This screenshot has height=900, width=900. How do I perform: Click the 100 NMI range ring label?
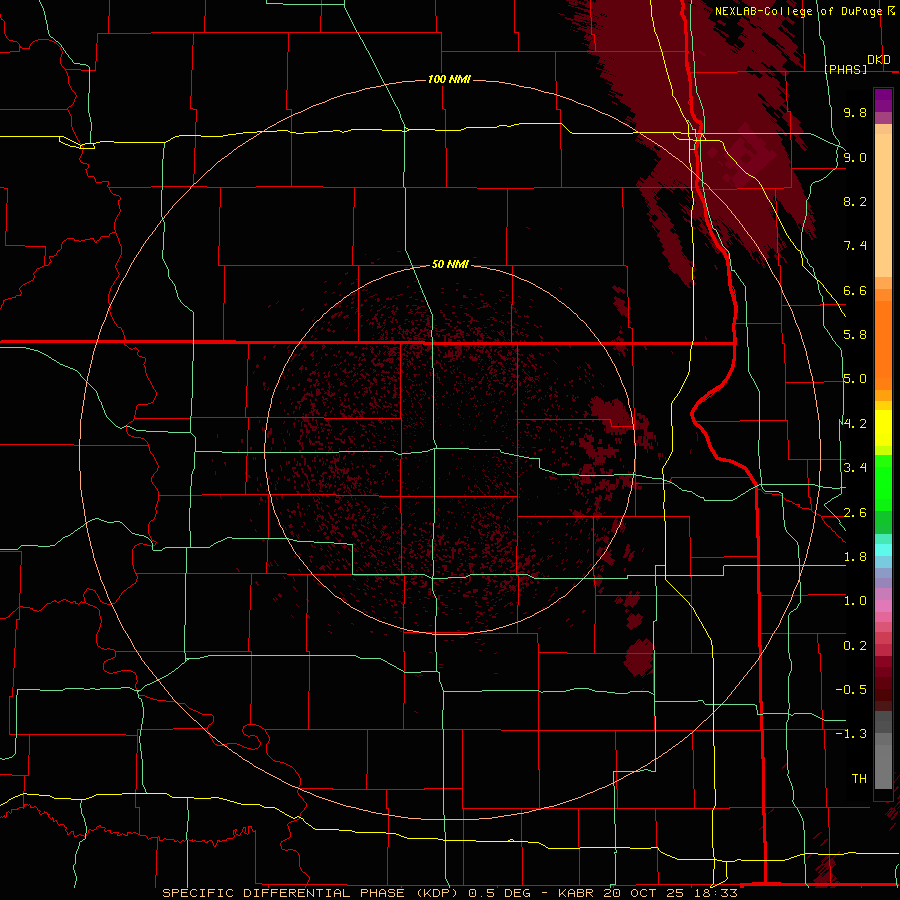[449, 79]
